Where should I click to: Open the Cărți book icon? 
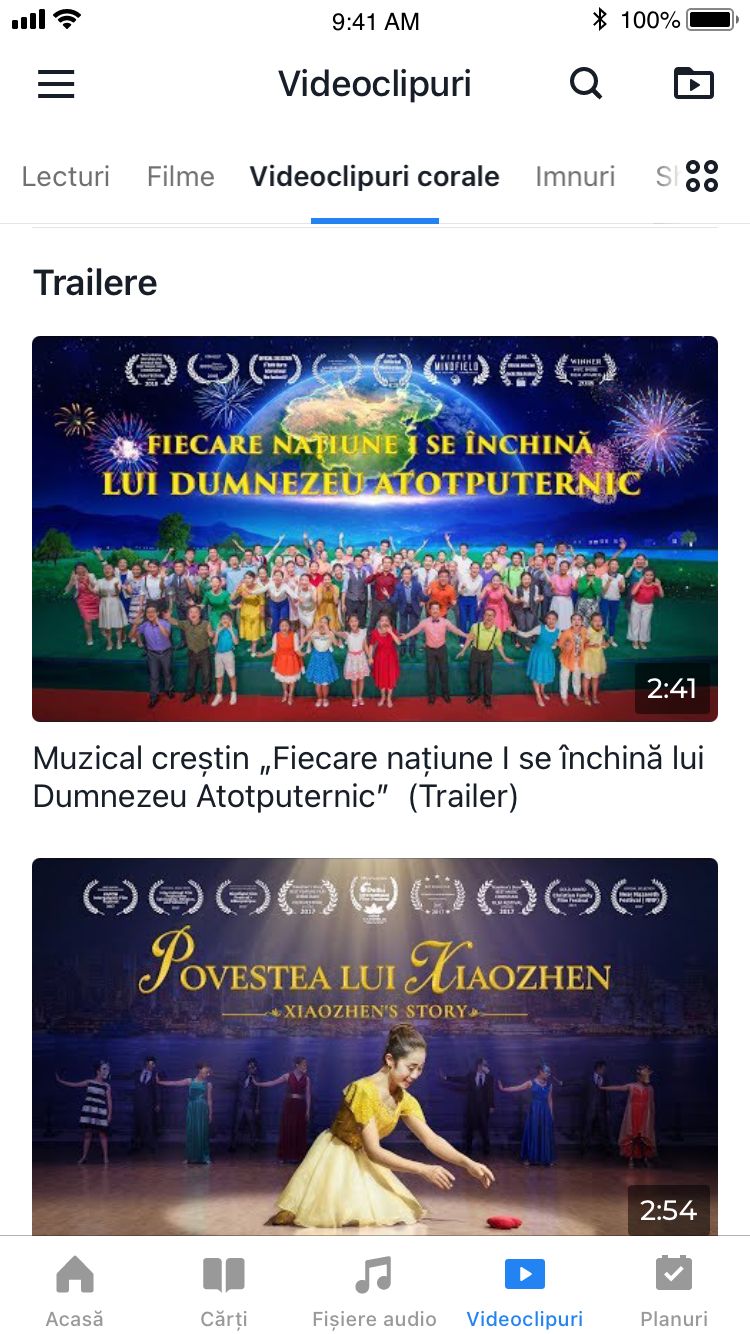(224, 1275)
